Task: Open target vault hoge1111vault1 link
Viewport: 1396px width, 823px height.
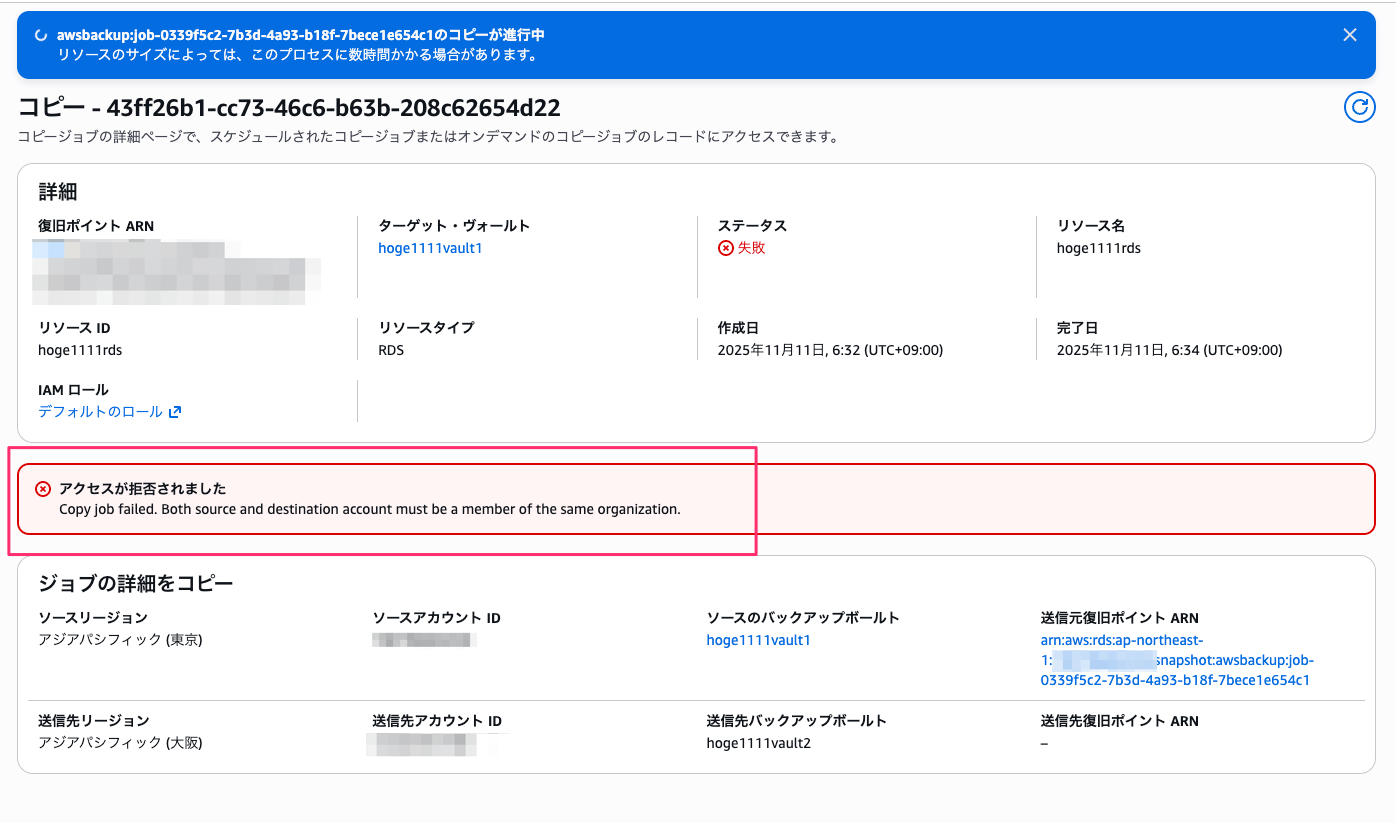Action: pos(430,248)
